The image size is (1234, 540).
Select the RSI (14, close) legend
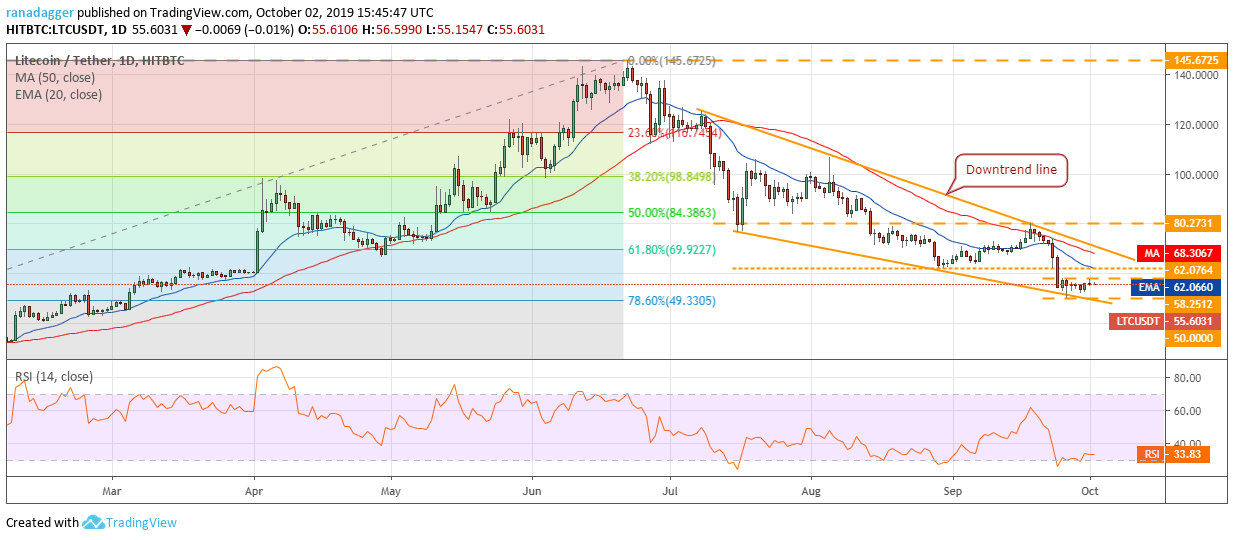pos(53,377)
